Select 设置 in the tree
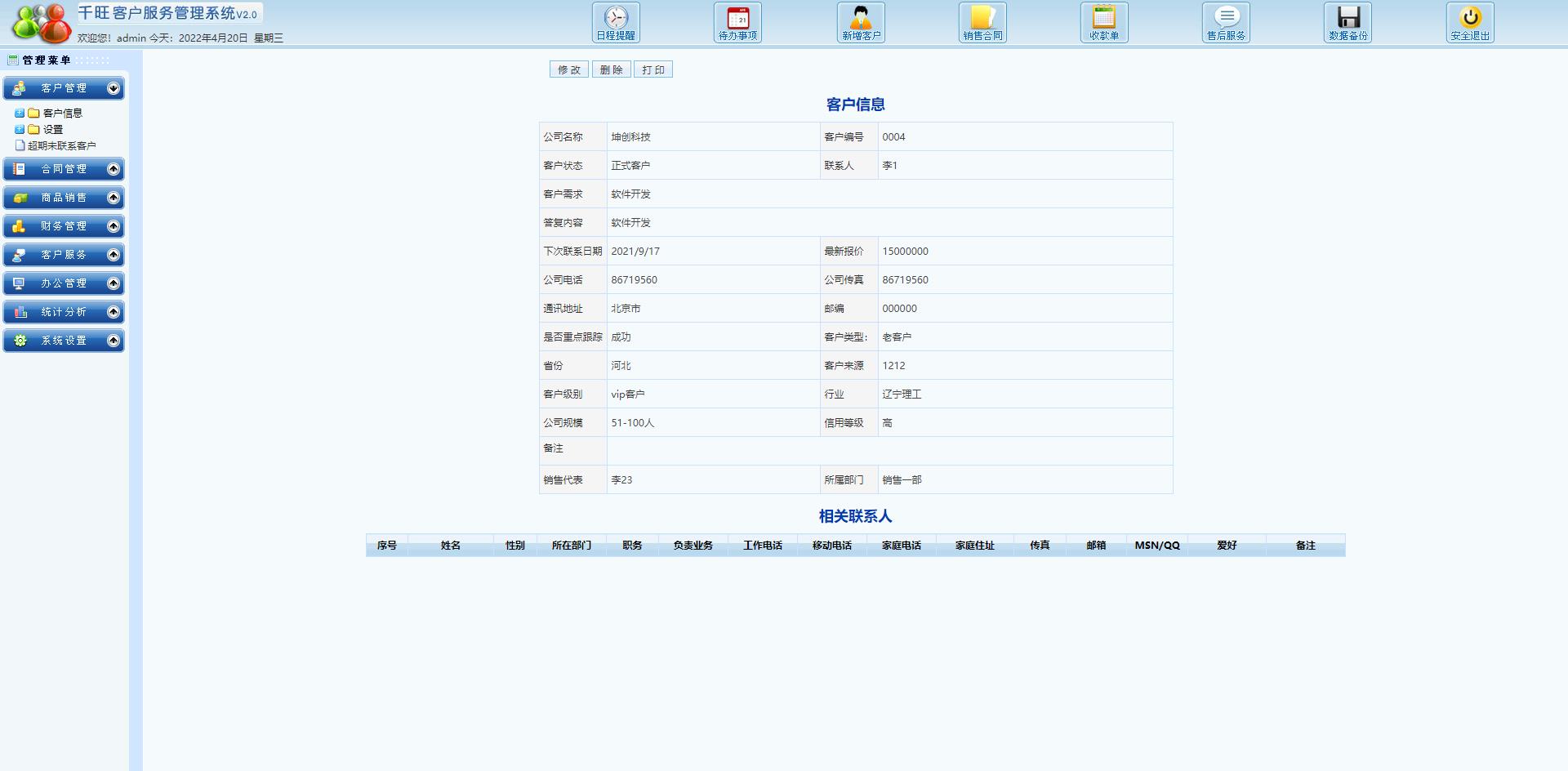The width and height of the screenshot is (1568, 771). [53, 129]
